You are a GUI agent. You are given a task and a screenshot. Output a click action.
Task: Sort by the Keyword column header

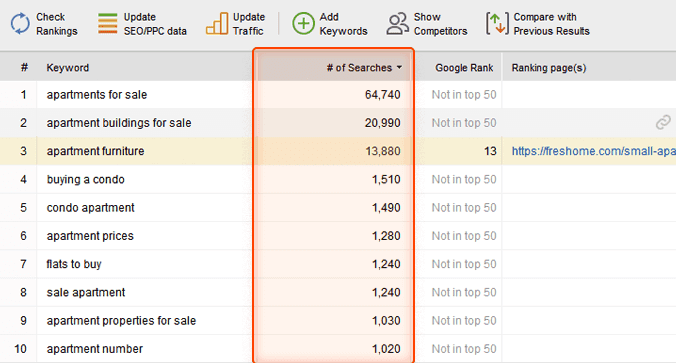tap(68, 68)
